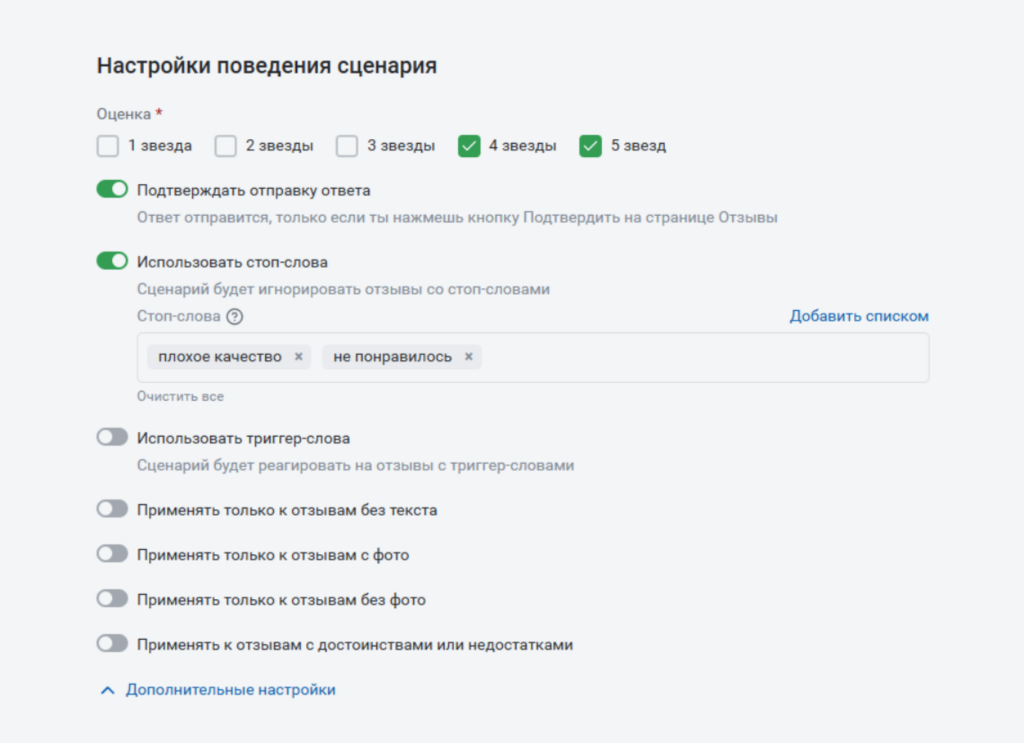Remove the "не понравилось" stop word tag

point(467,356)
